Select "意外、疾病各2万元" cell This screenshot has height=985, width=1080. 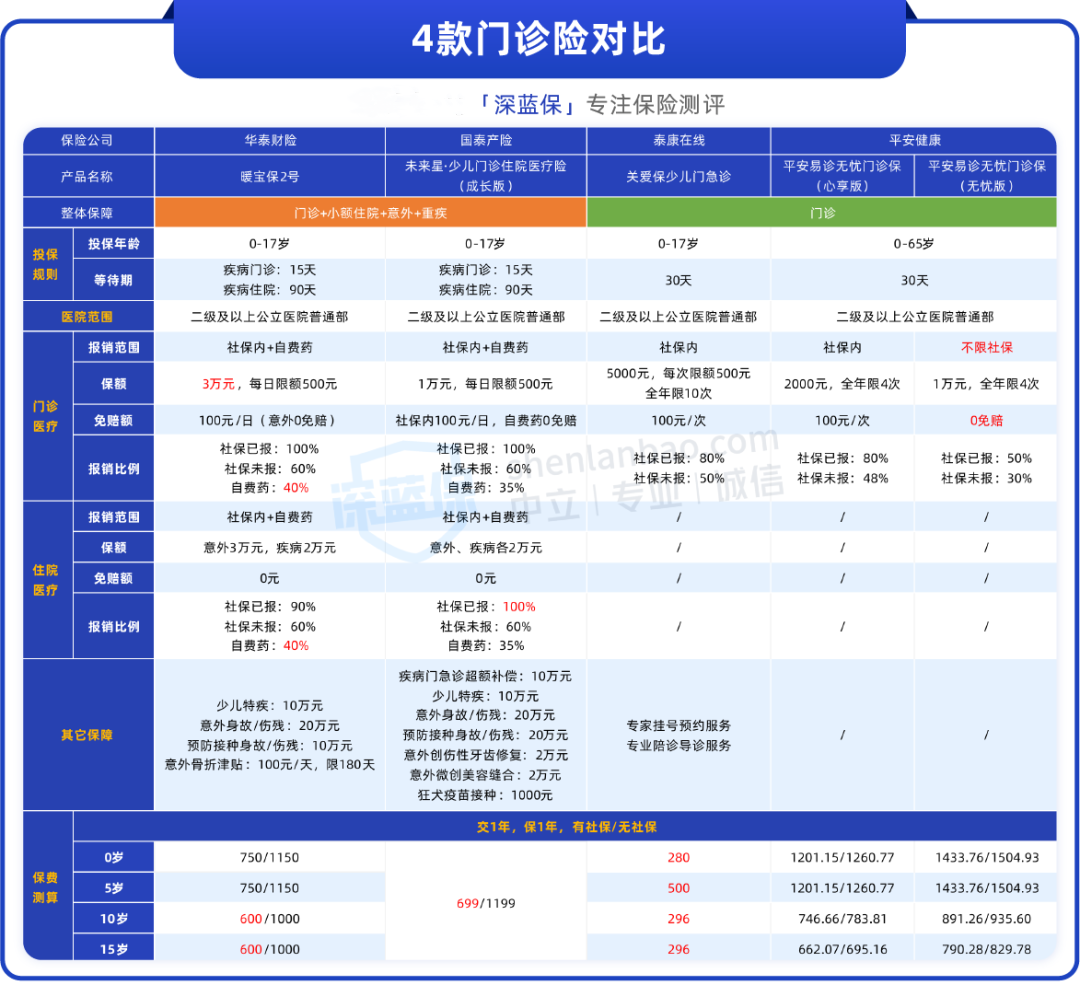click(486, 548)
